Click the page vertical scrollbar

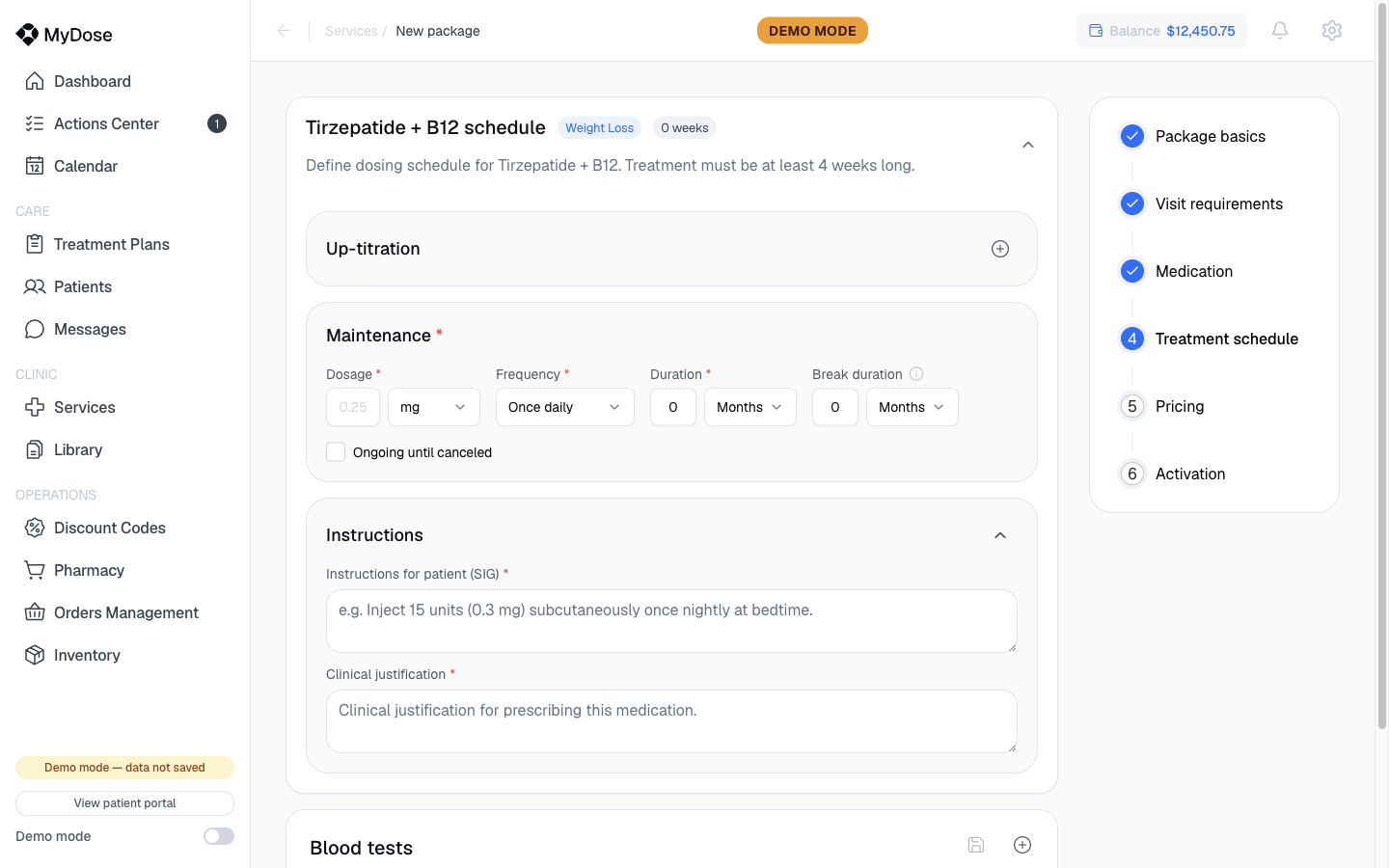click(1382, 366)
